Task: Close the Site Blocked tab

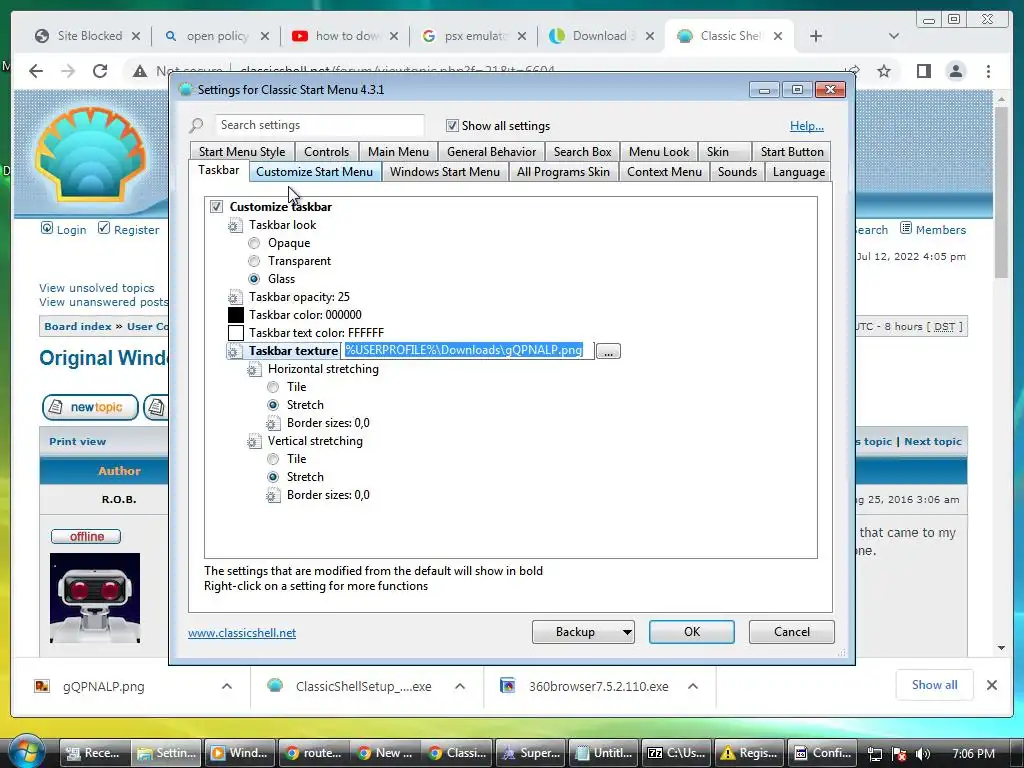Action: (x=136, y=36)
